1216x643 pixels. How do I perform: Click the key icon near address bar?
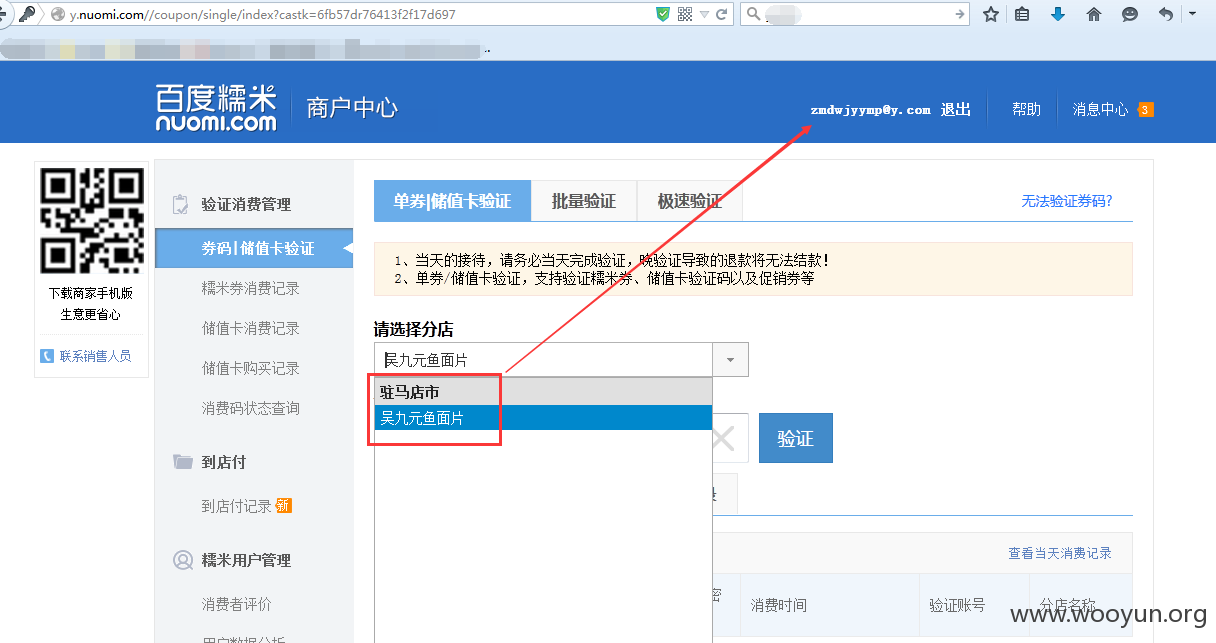(27, 14)
